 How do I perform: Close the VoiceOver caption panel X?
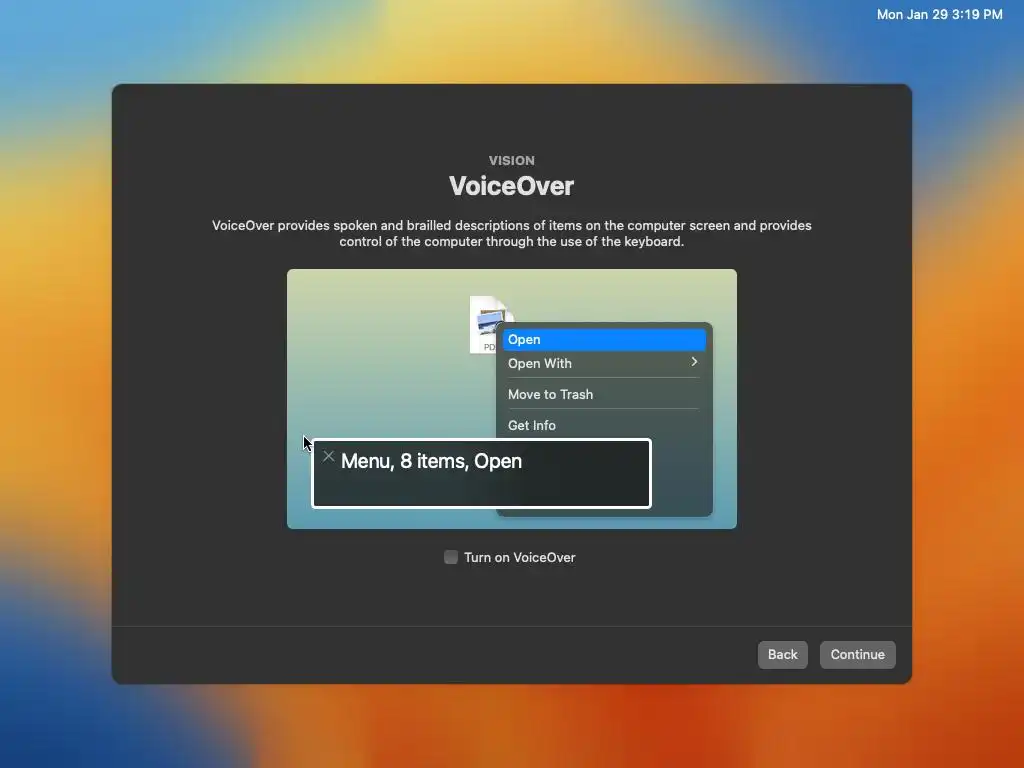click(x=328, y=456)
